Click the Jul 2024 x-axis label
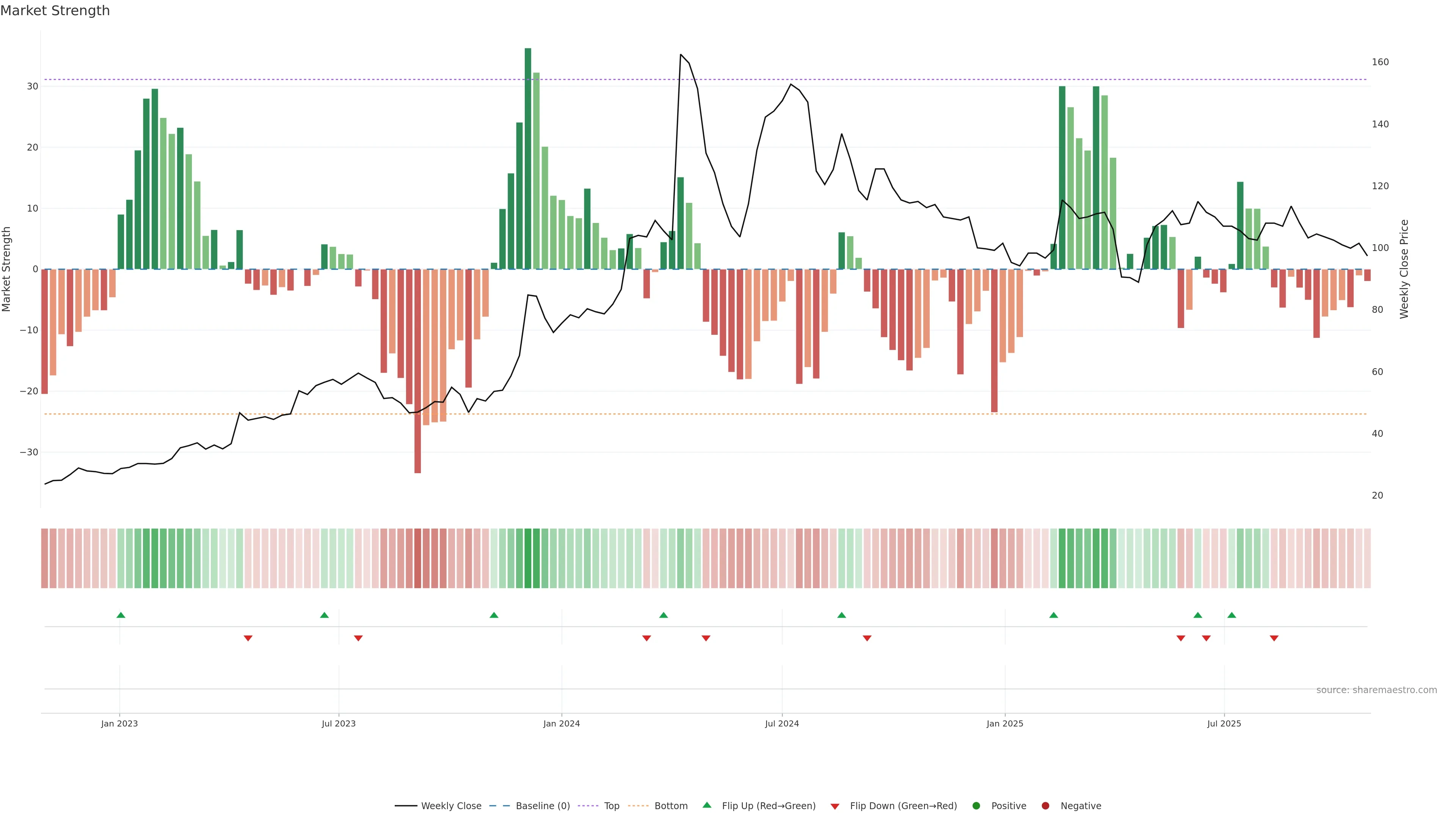Viewport: 1456px width, 819px height. click(x=782, y=723)
